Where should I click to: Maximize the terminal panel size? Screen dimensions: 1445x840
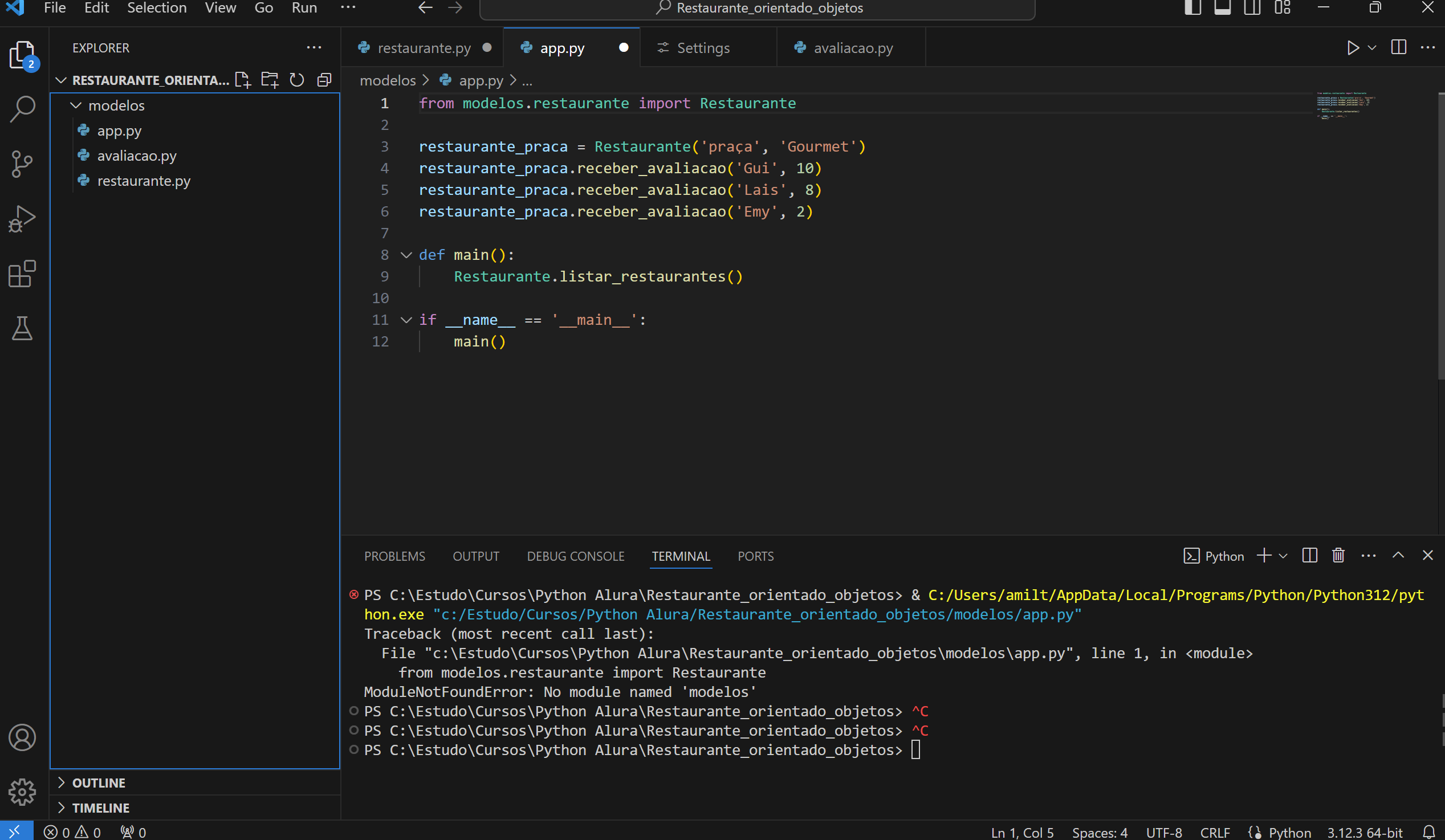1399,555
